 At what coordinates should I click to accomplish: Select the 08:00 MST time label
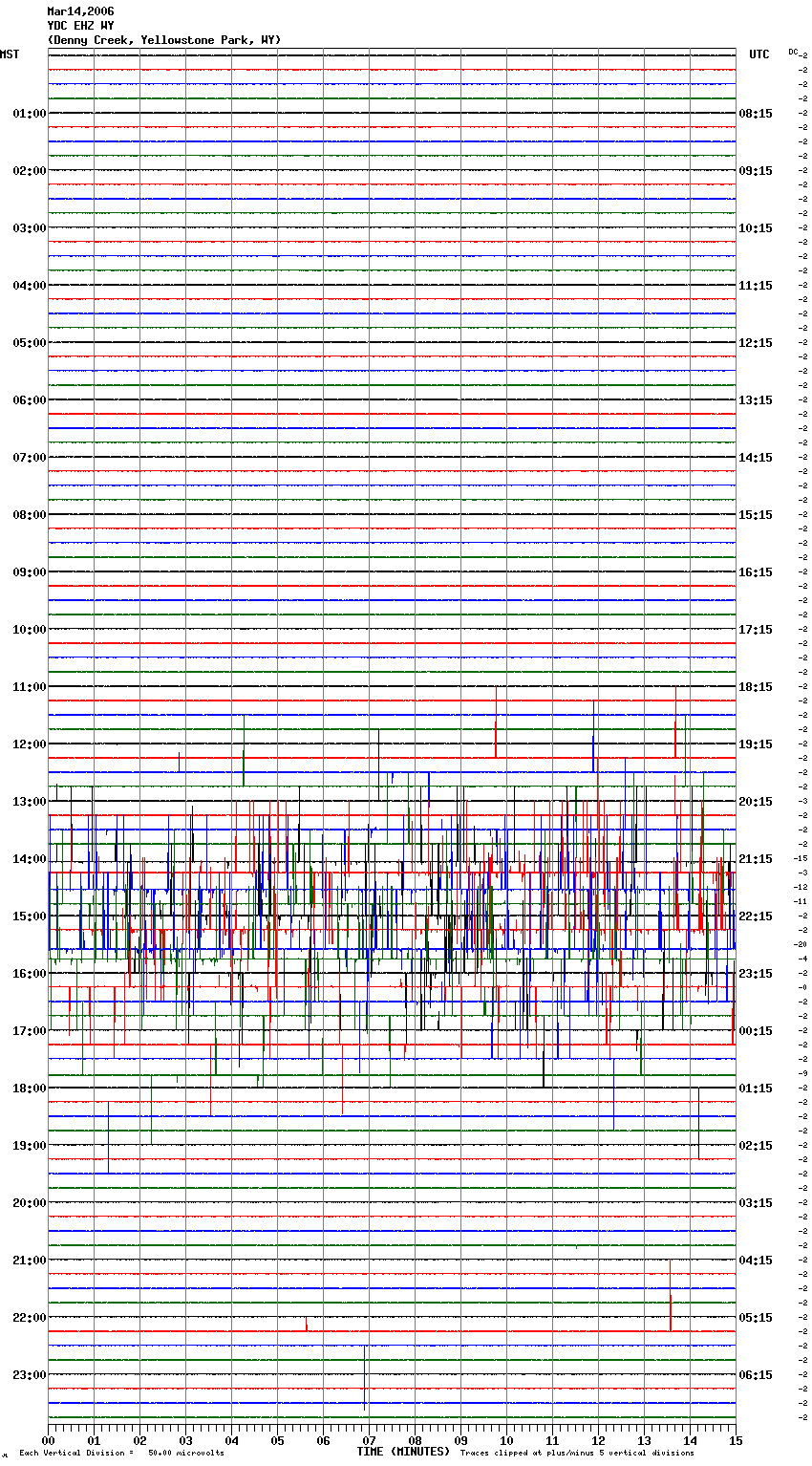tap(30, 515)
